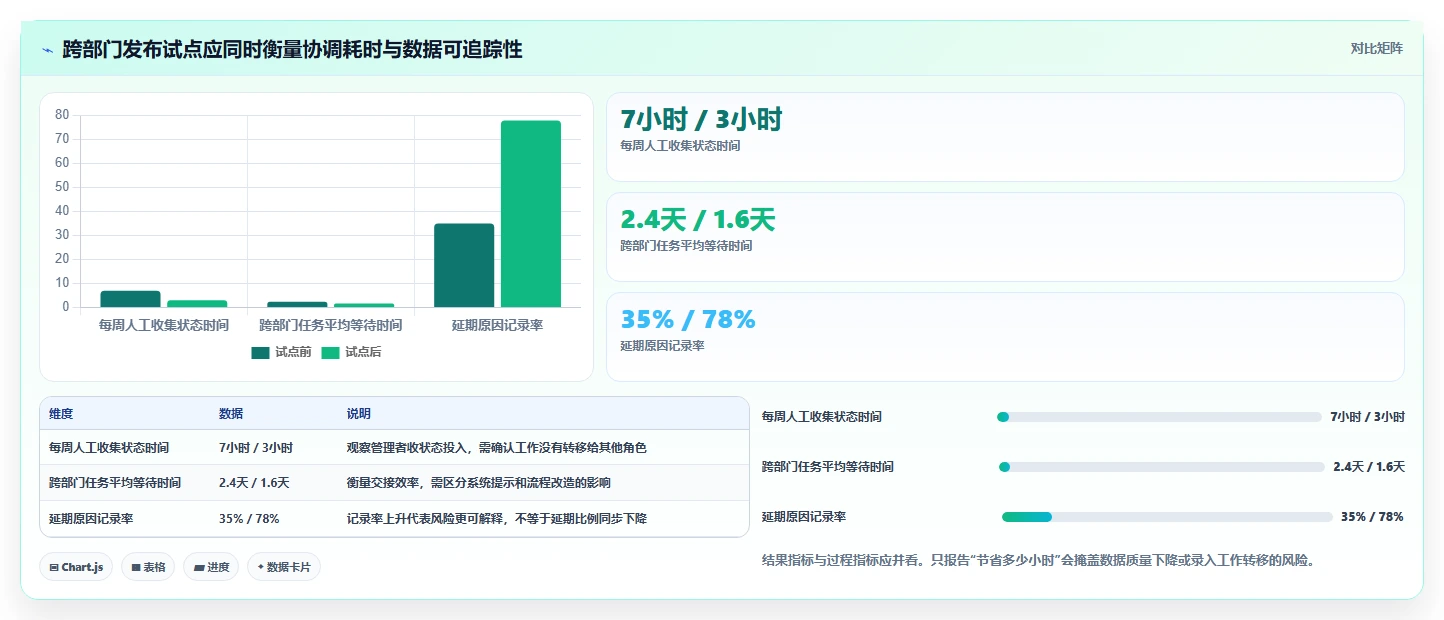The height and width of the screenshot is (620, 1444).
Task: Toggle the 试点后 legend swatch
Action: (x=330, y=352)
